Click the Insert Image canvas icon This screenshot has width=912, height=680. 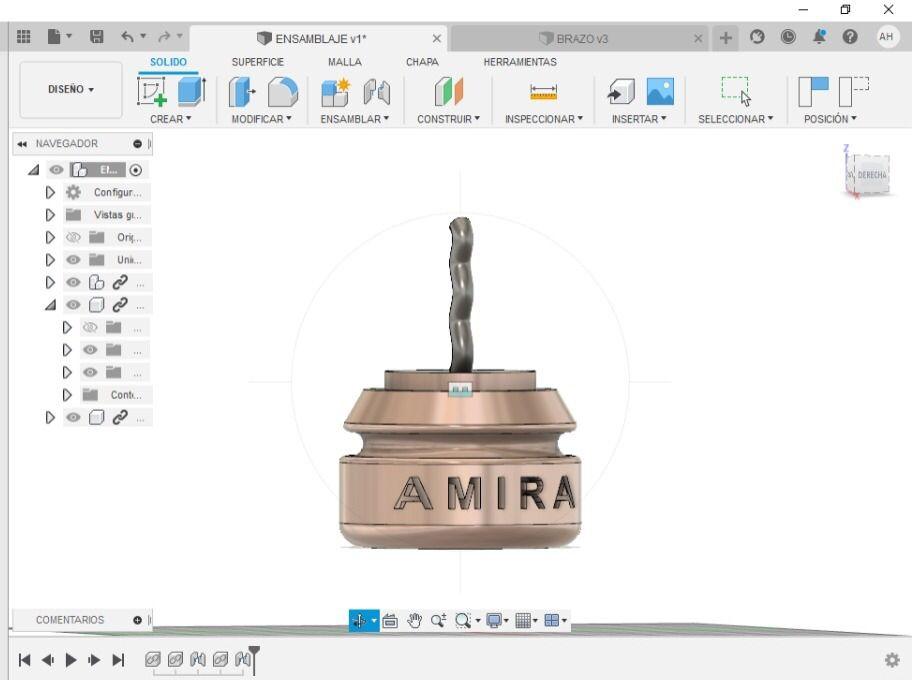tap(660, 92)
